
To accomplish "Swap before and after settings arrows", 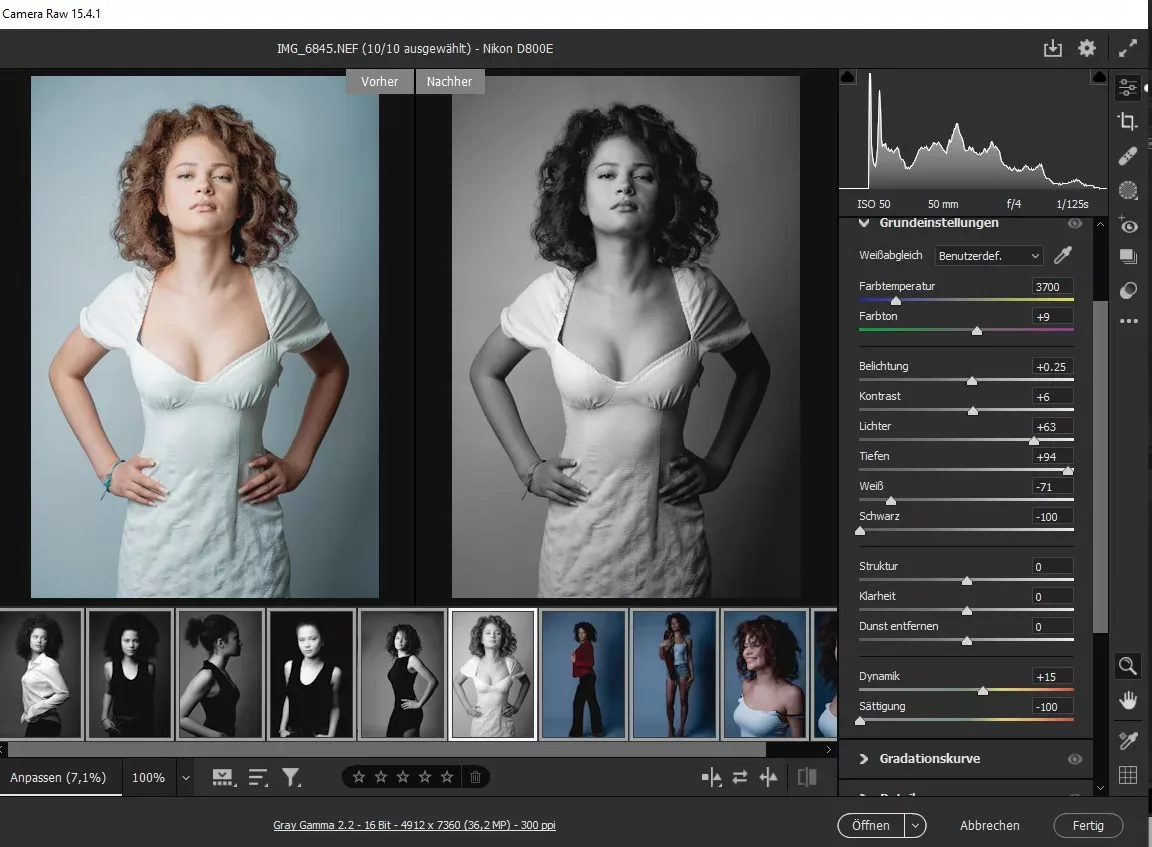I will point(740,777).
